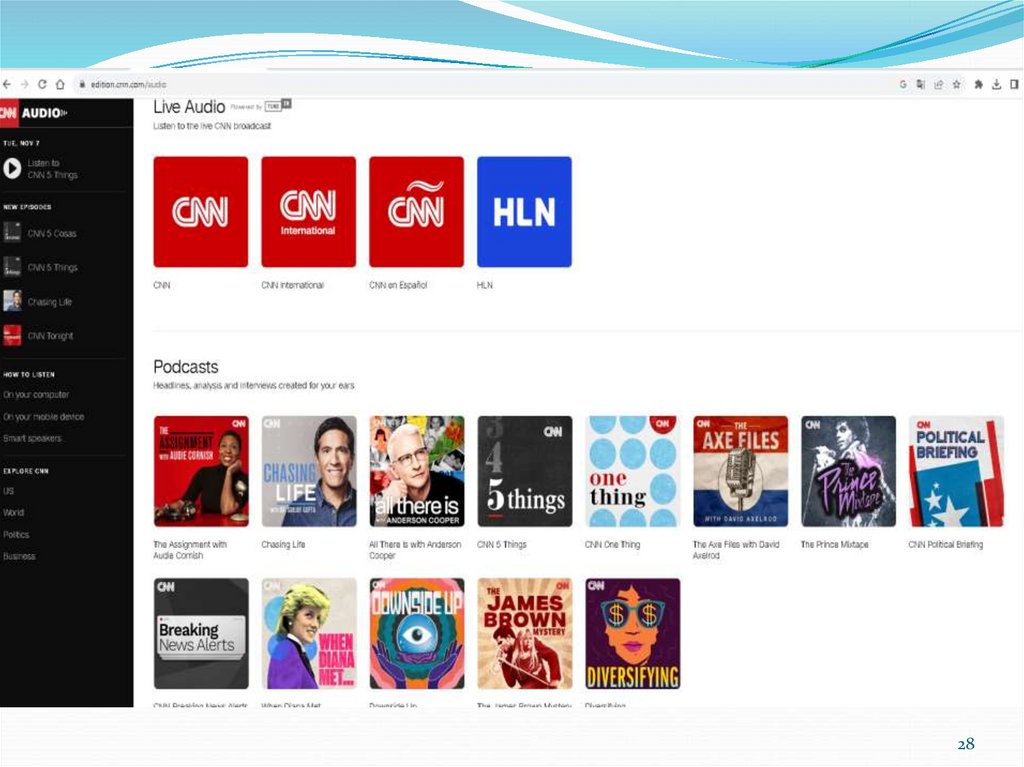Go back with the browser back arrow
Image resolution: width=1024 pixels, height=767 pixels.
[x=7, y=84]
